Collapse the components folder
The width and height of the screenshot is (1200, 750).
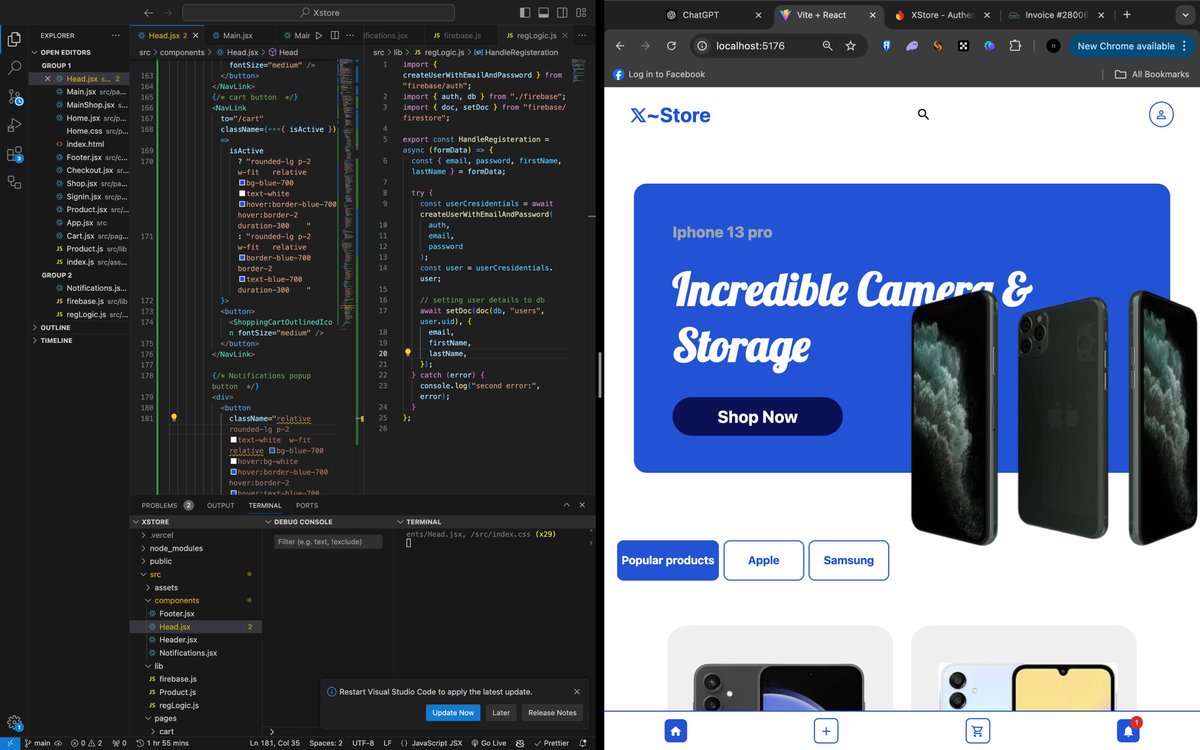click(x=196, y=600)
